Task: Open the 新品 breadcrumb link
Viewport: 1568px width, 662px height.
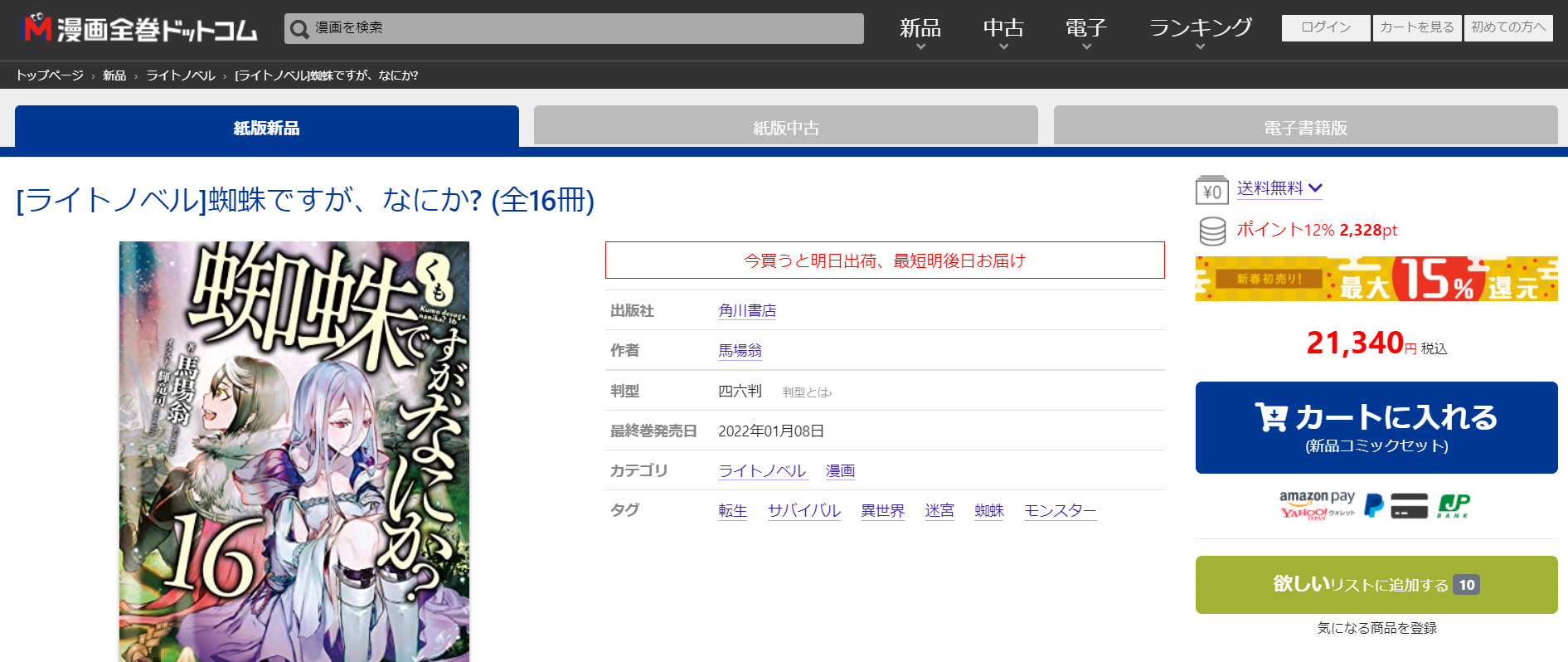Action: [114, 75]
